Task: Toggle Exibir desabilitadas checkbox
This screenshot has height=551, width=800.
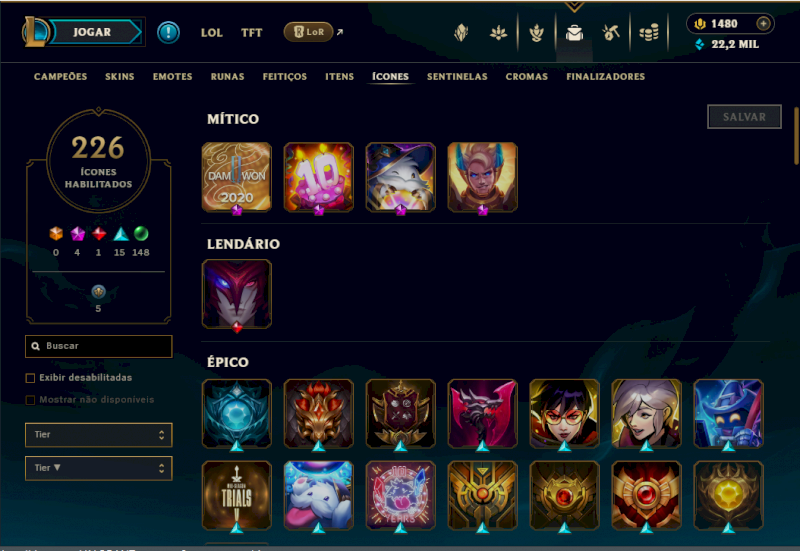Action: 30,378
